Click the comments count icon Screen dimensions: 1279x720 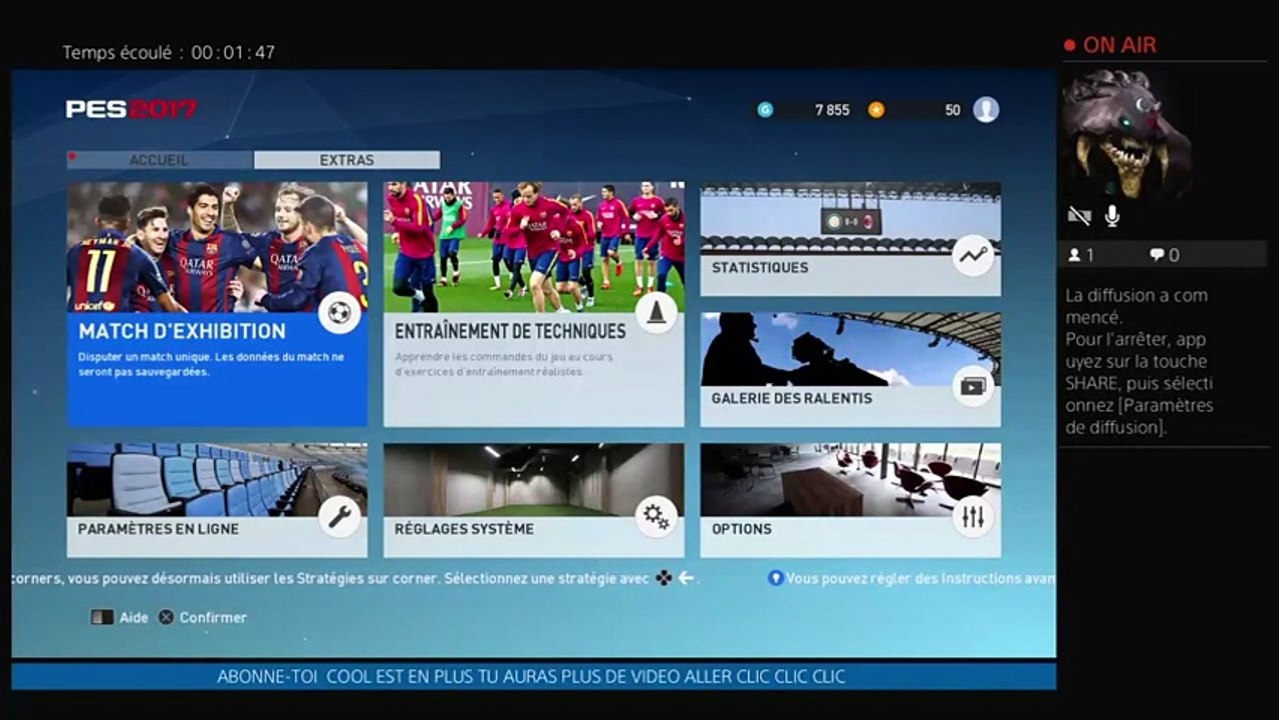1157,255
